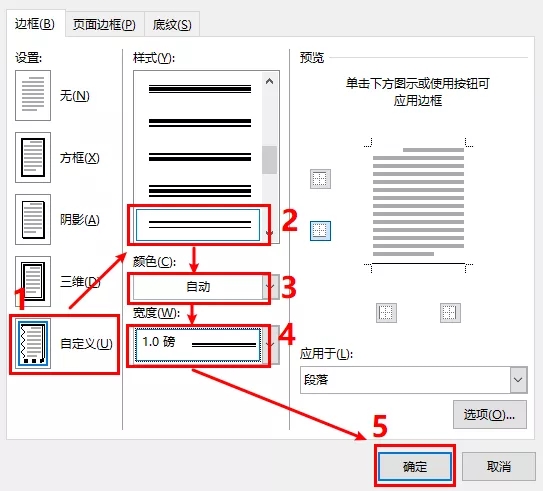Toggle right border button below preview
543x491 pixels.
click(x=450, y=313)
